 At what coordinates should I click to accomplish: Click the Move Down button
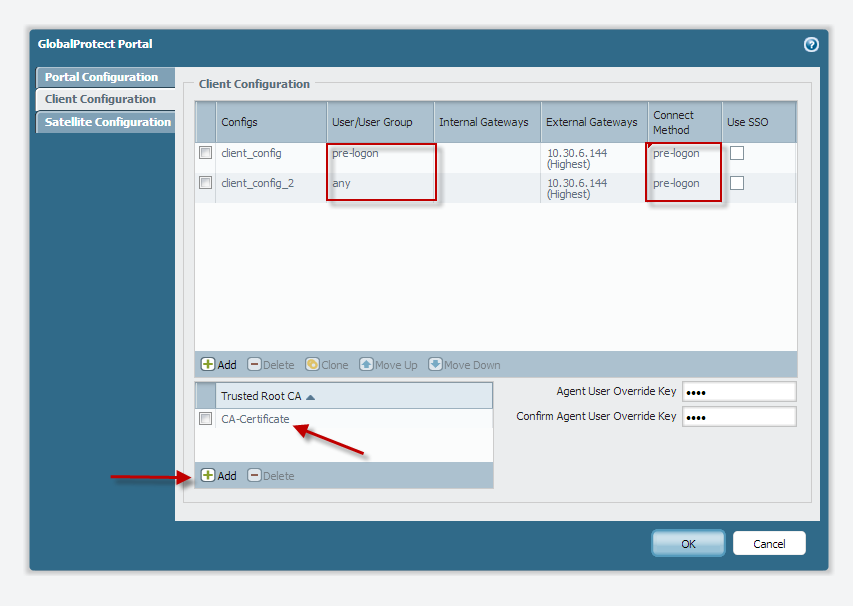pos(464,365)
